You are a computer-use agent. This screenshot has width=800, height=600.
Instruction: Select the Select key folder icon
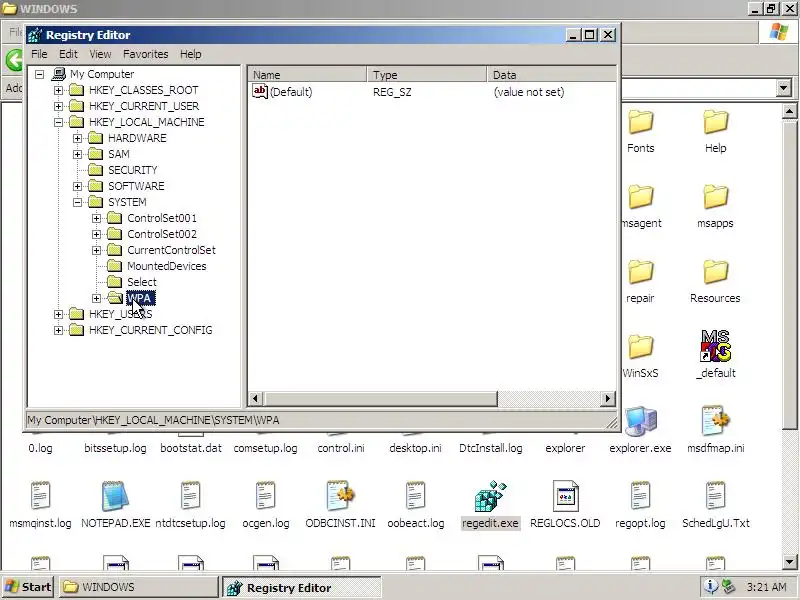coord(115,282)
